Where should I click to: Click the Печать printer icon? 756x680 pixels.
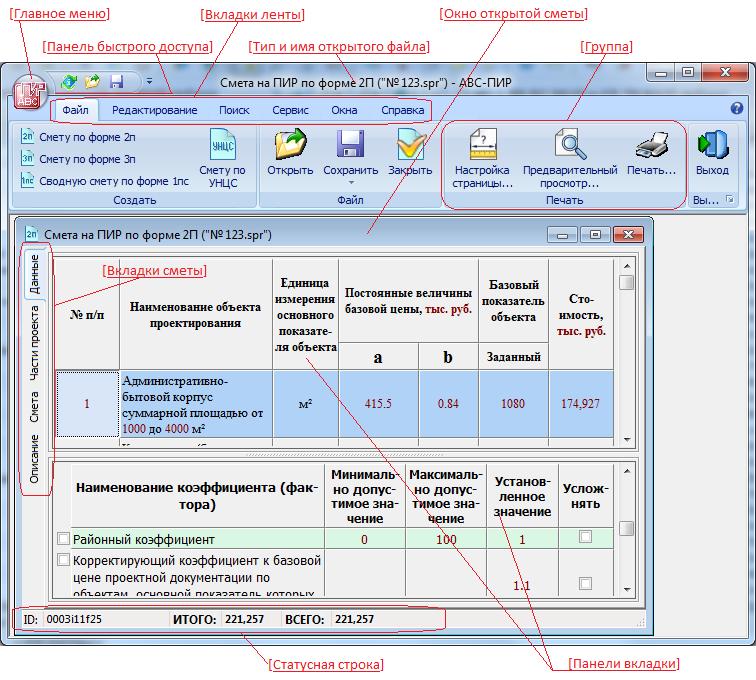[x=652, y=145]
